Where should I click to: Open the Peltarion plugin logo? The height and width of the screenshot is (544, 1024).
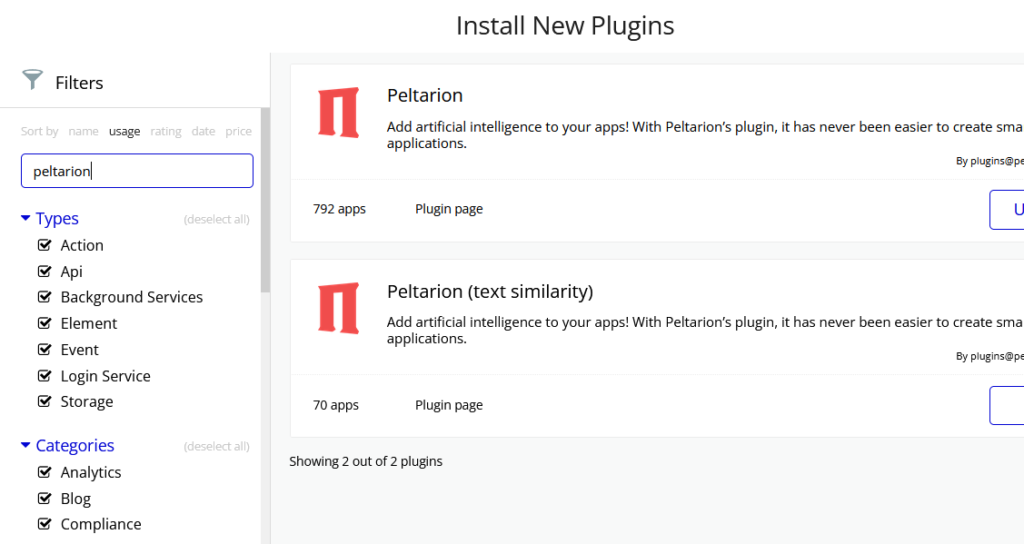[x=338, y=112]
